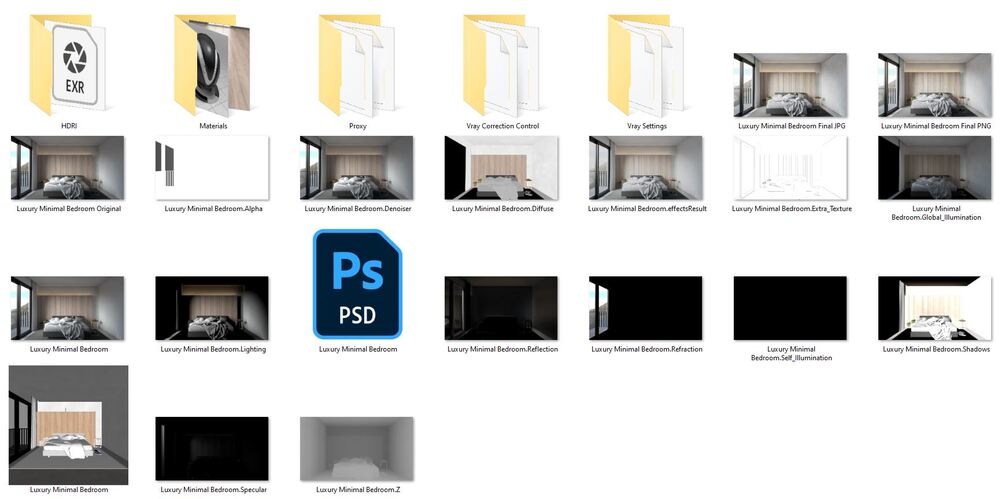Select the Luxury Minimal Bedroom.Denoiser image
The width and height of the screenshot is (1005, 499).
[357, 167]
